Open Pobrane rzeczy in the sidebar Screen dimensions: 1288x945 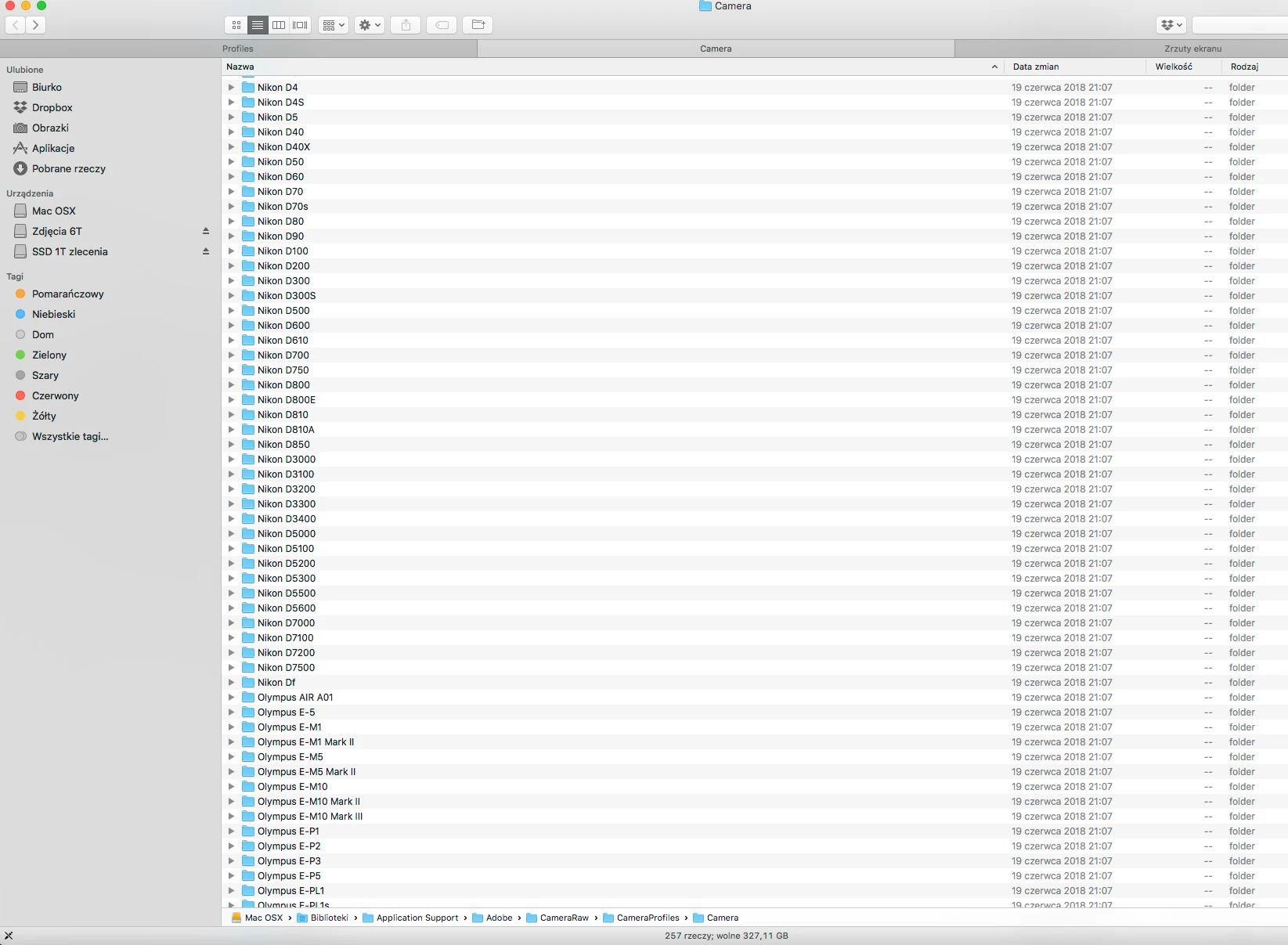pyautogui.click(x=68, y=168)
